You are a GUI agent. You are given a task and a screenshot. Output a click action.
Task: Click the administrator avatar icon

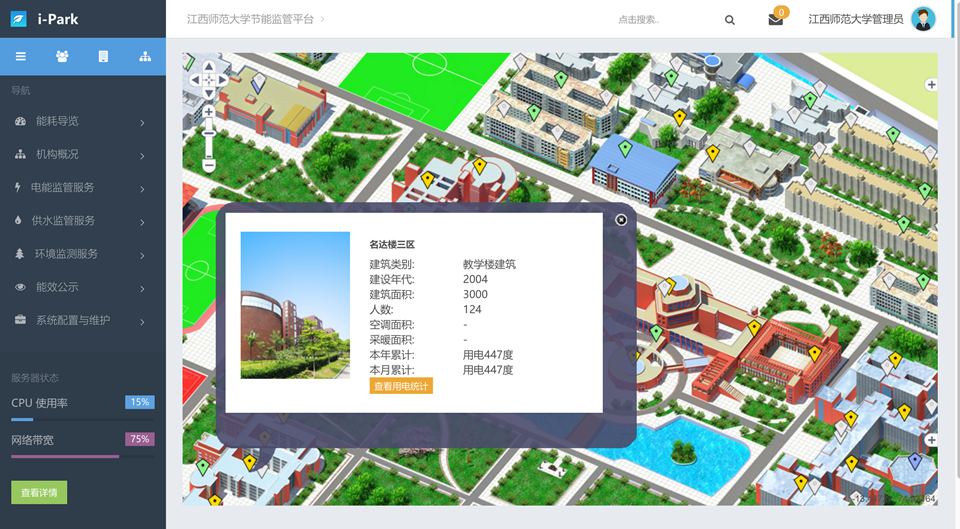[923, 19]
